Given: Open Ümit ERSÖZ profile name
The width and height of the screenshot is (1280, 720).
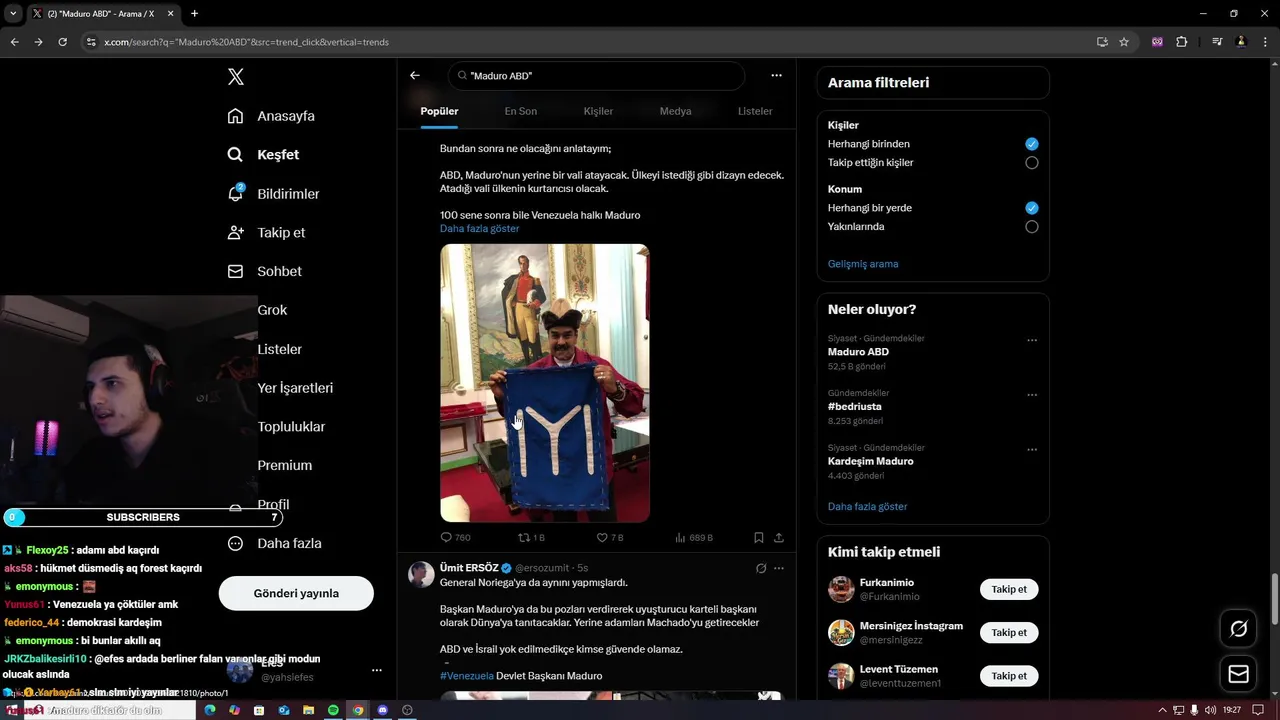Looking at the screenshot, I should (469, 568).
